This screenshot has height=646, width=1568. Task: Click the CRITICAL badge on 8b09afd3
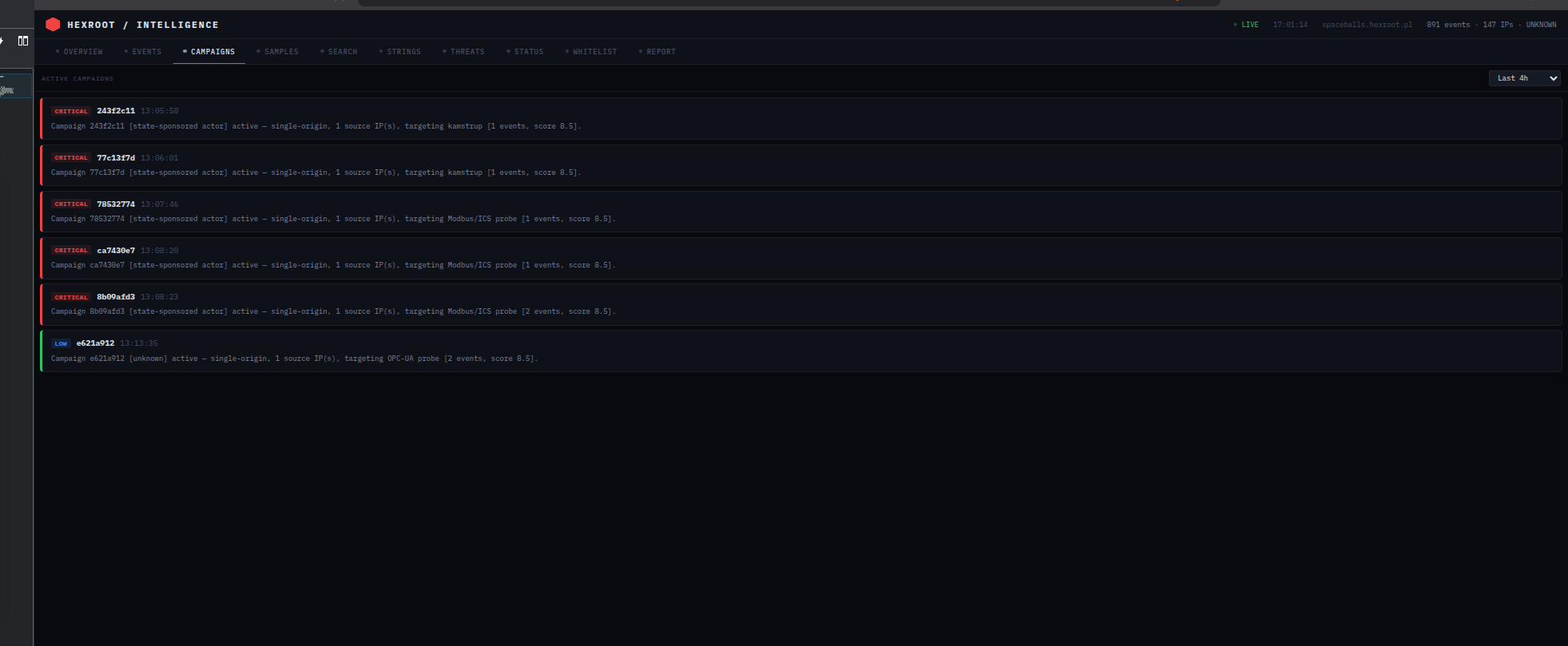(71, 297)
